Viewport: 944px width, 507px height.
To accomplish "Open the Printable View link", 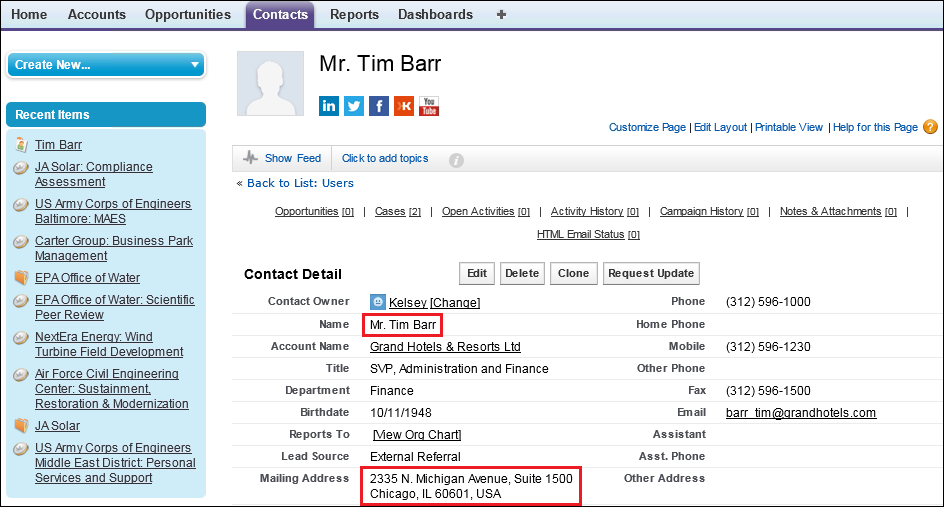I will [789, 127].
